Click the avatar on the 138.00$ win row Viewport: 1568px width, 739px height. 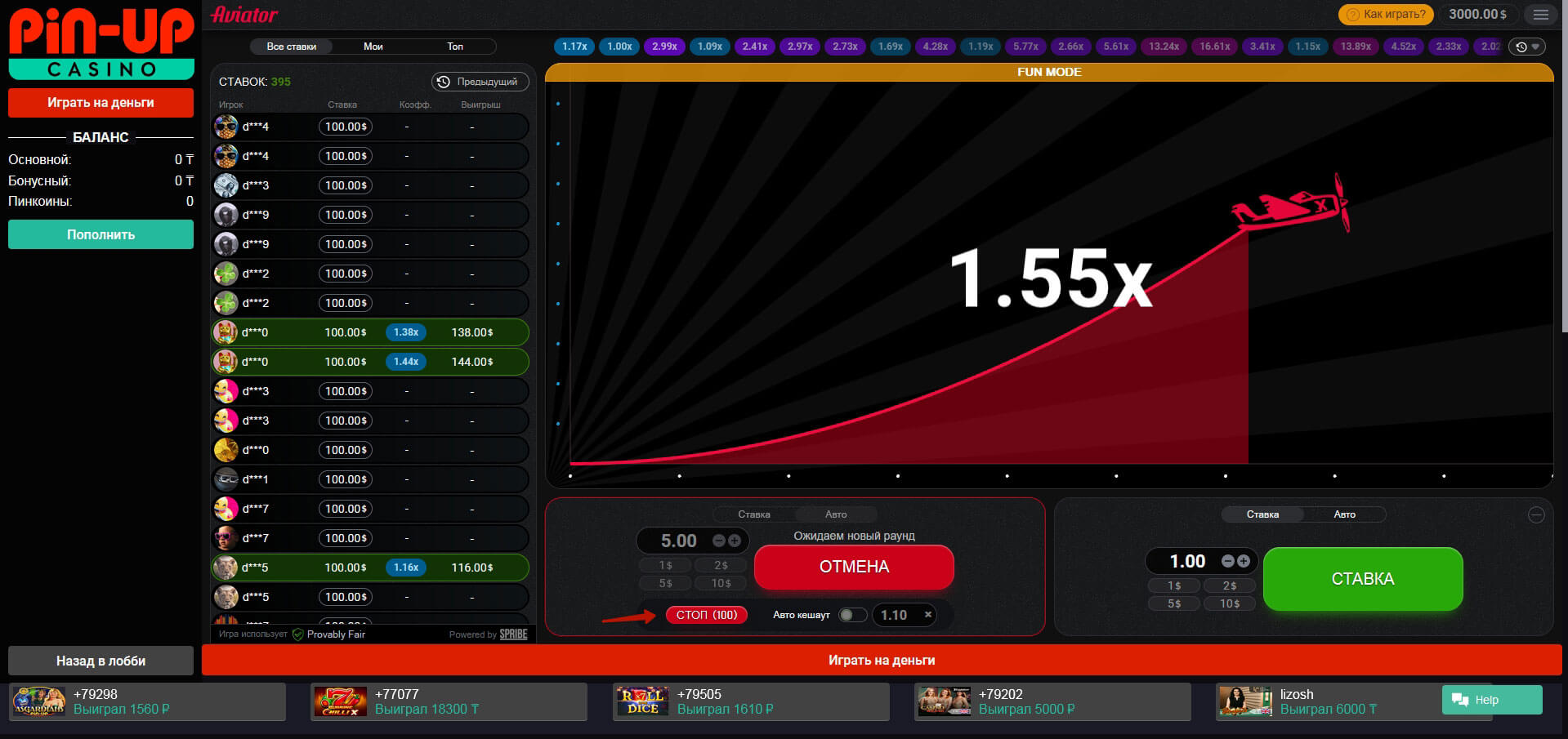226,332
